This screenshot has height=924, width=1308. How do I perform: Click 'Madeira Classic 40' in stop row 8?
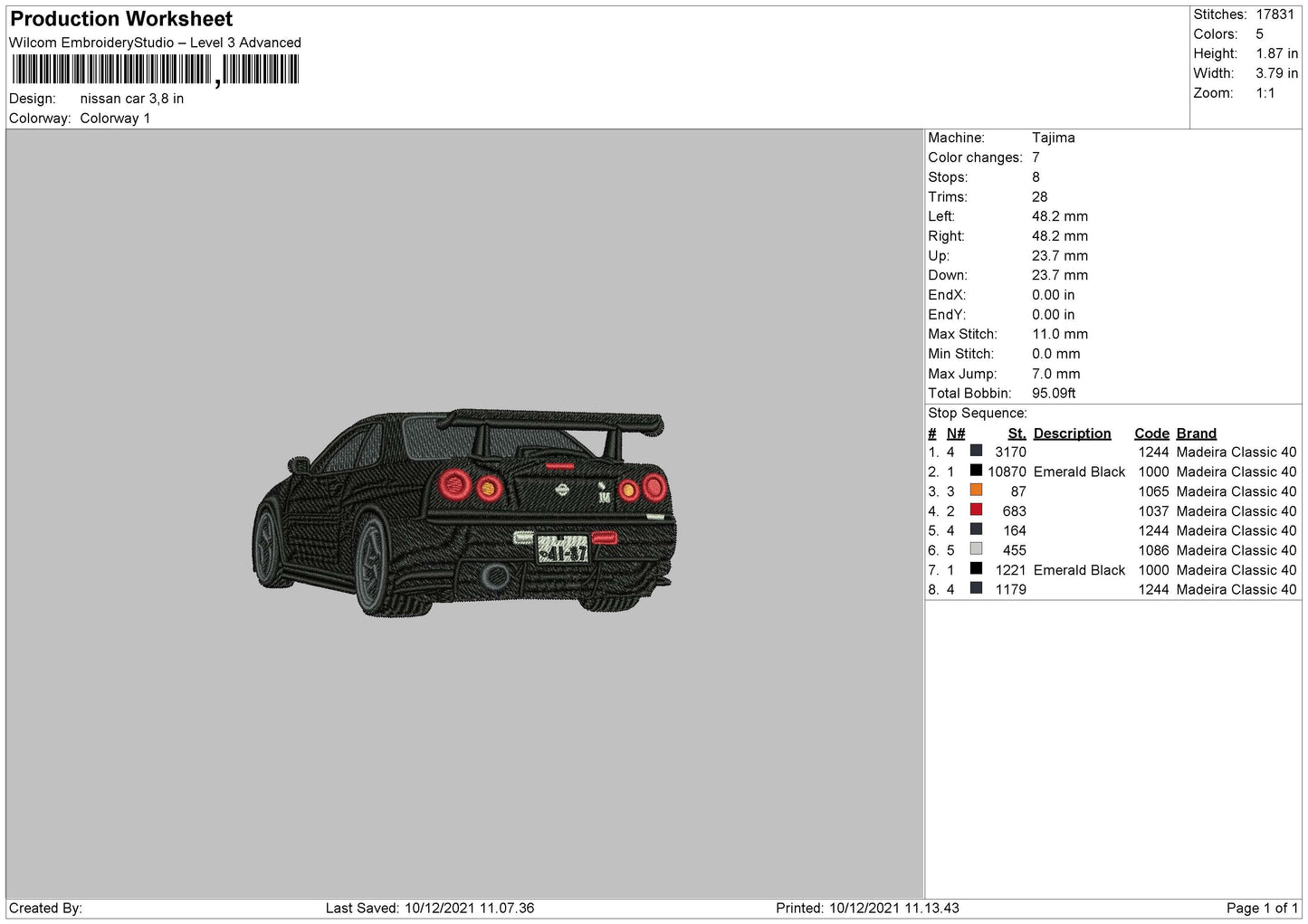(1236, 589)
